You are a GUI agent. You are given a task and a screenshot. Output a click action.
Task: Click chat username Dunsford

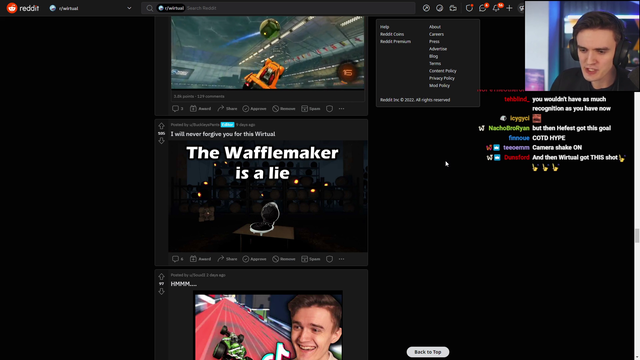pos(516,158)
